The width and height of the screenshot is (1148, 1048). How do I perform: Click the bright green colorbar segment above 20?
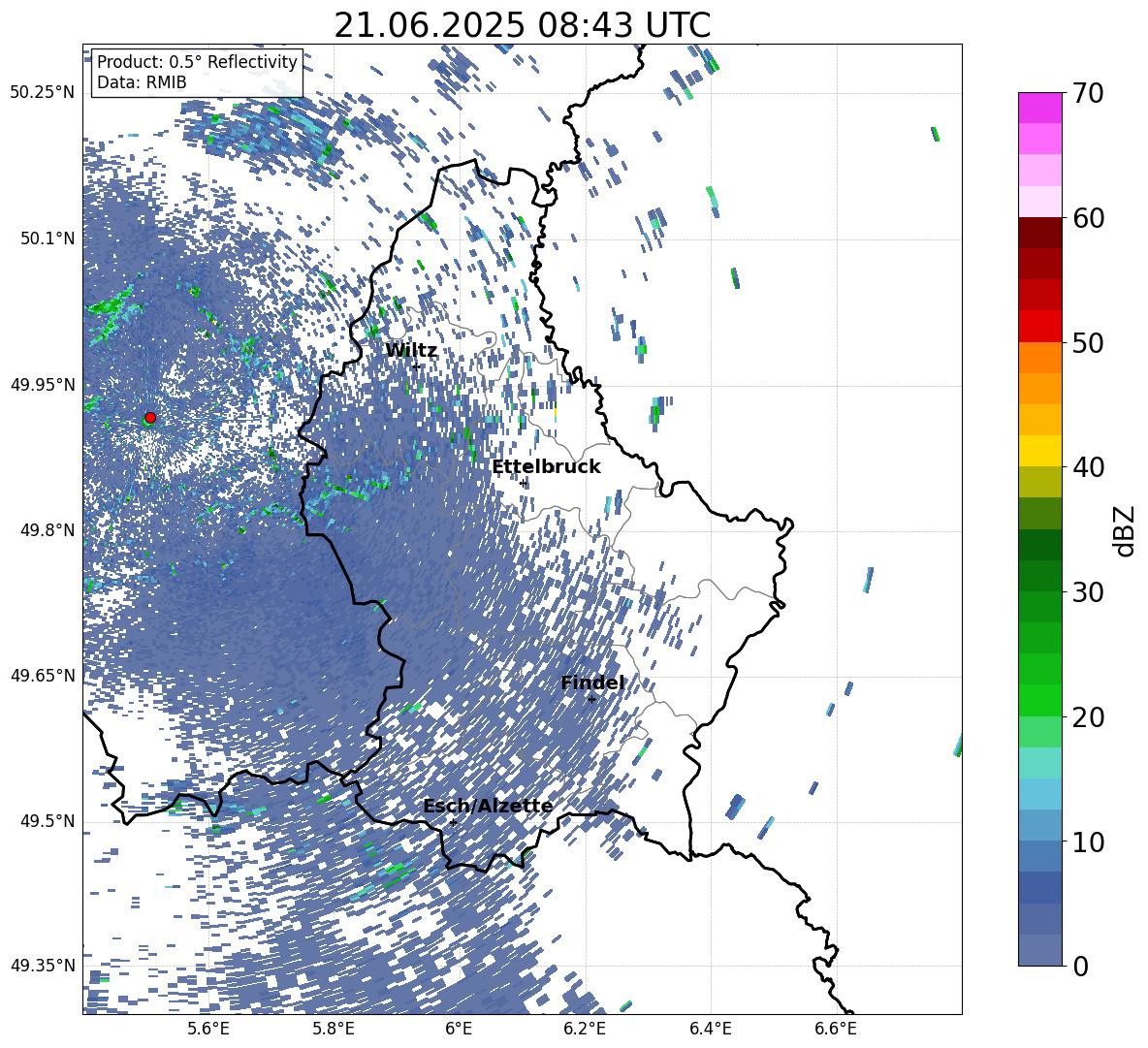click(x=1039, y=700)
